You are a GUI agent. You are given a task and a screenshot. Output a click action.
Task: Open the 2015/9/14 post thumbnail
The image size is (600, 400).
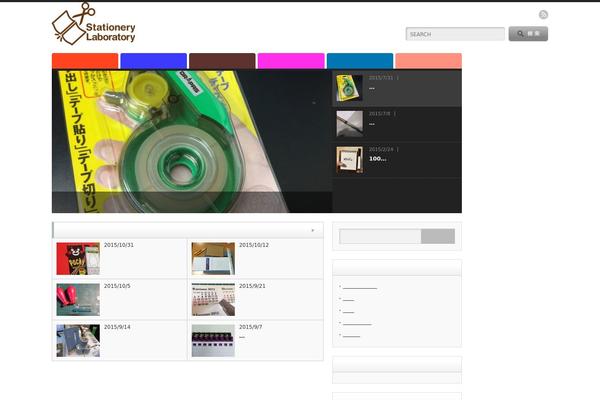(x=78, y=341)
